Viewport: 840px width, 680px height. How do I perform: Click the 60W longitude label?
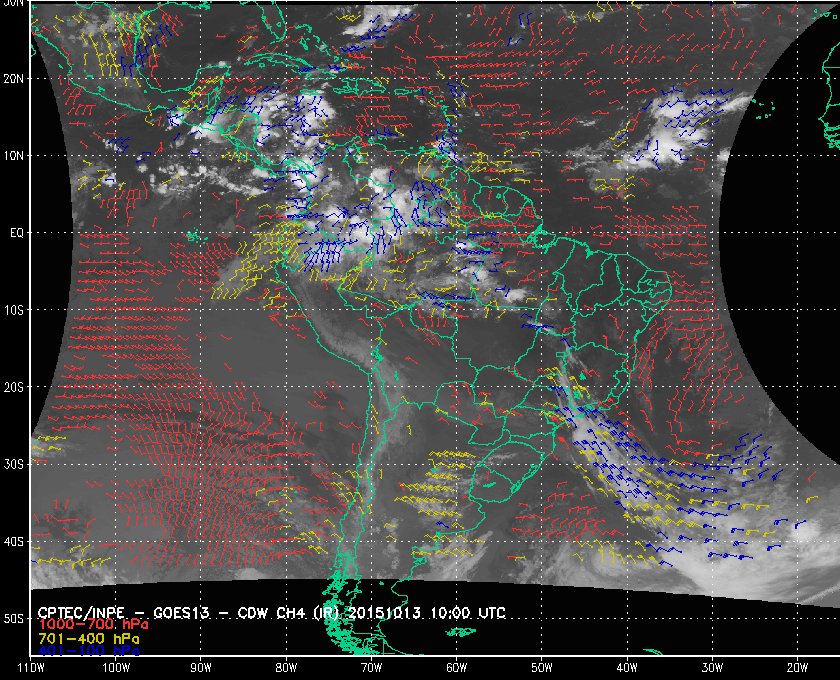pyautogui.click(x=456, y=668)
